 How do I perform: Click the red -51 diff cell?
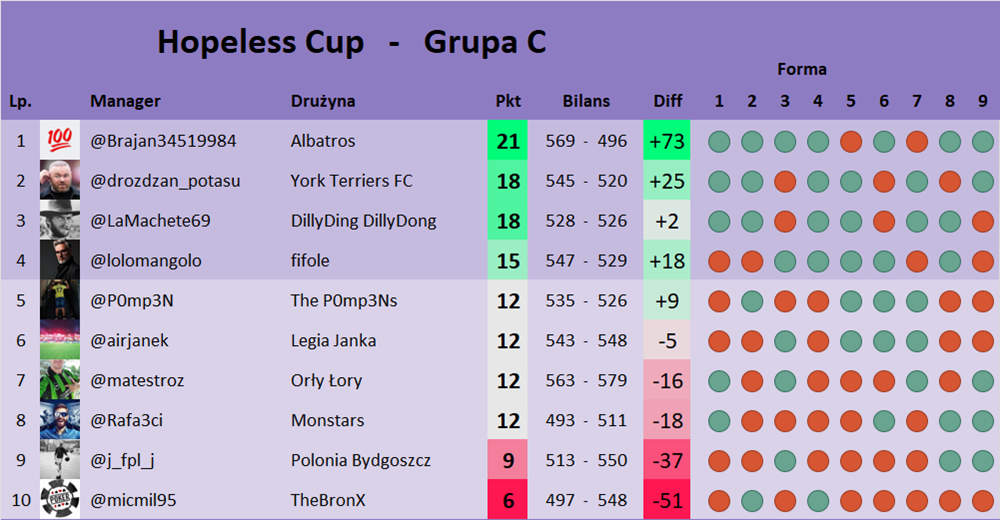click(x=668, y=500)
